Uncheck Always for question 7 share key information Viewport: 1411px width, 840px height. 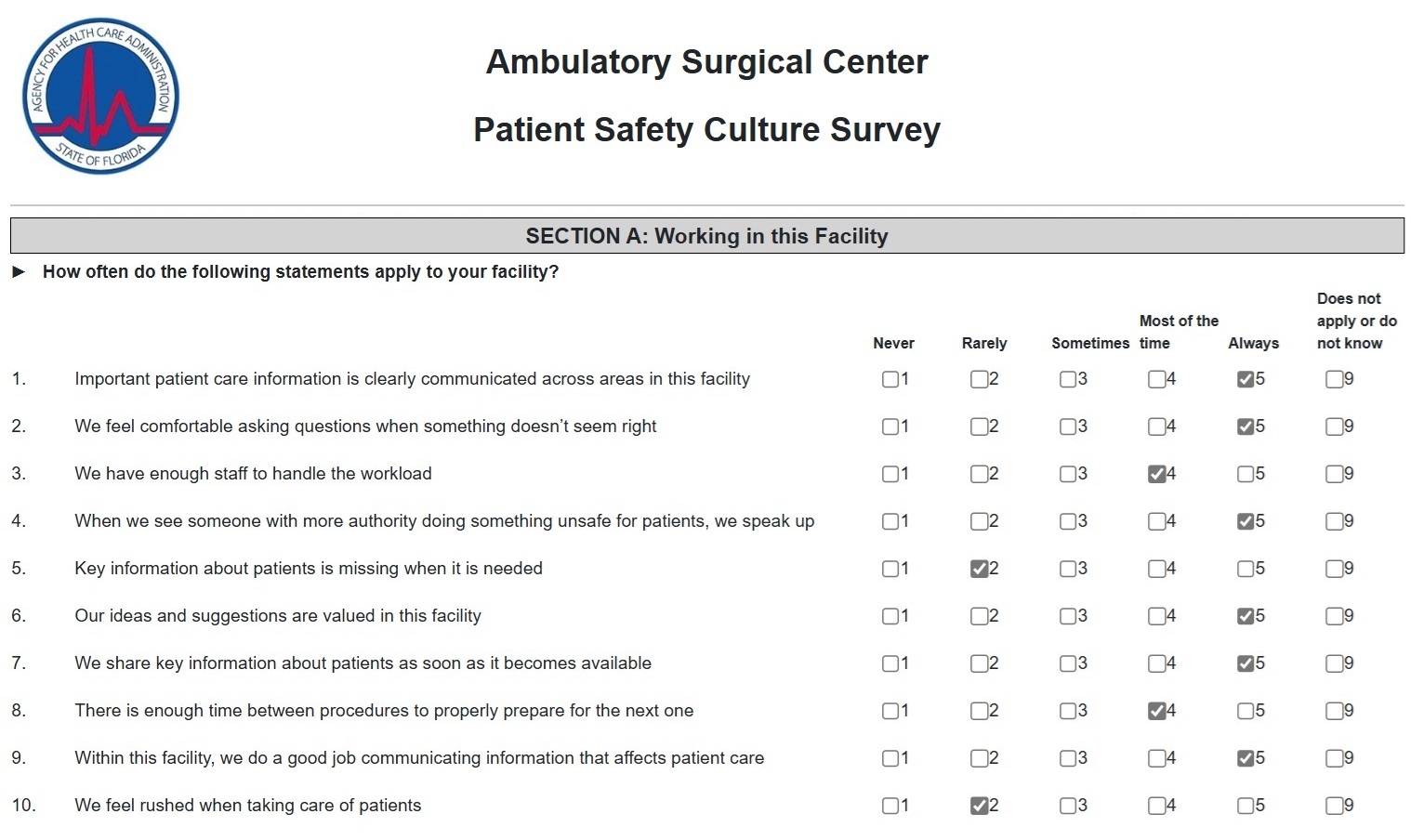click(x=1246, y=663)
